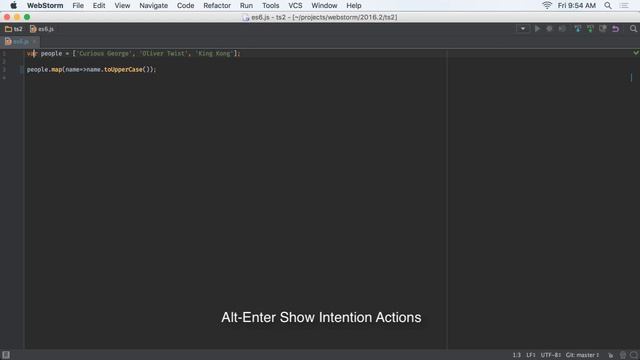Open the VCS menu
The height and width of the screenshot is (360, 640).
[x=295, y=5]
